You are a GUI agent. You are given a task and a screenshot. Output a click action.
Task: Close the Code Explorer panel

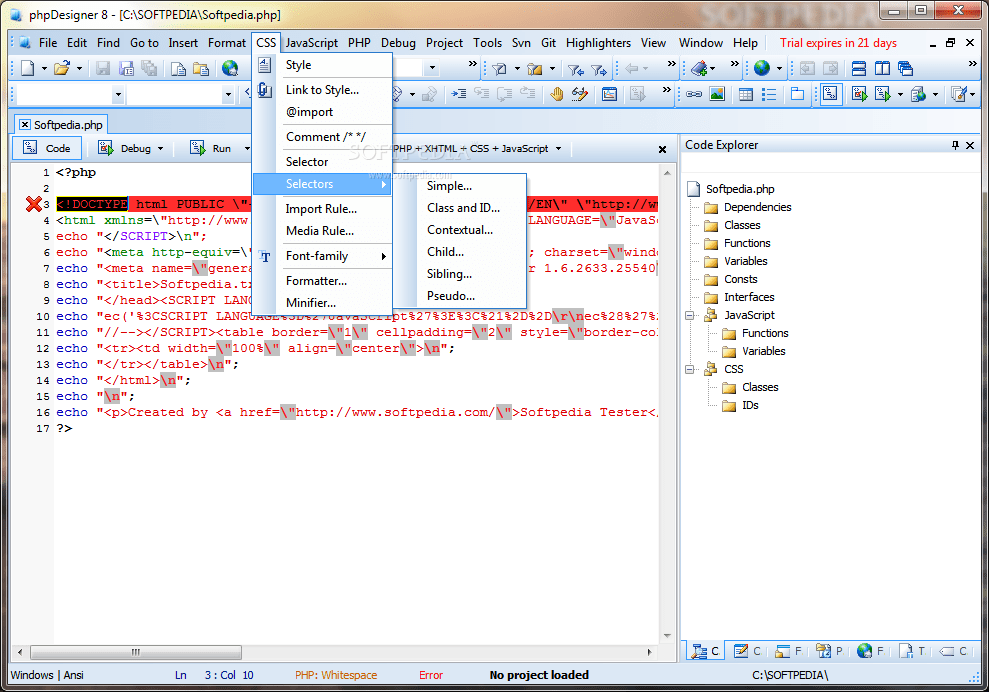pos(970,145)
